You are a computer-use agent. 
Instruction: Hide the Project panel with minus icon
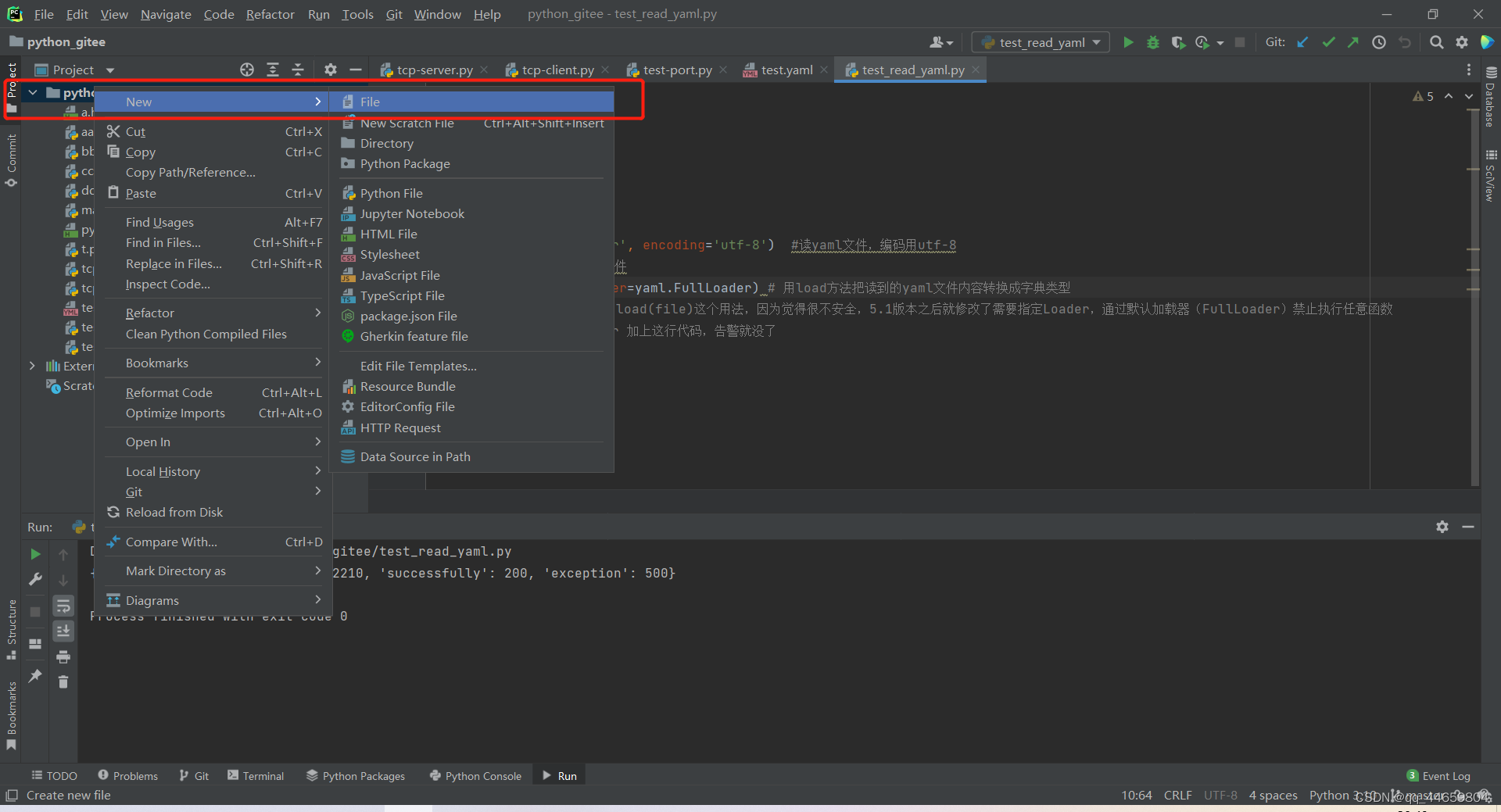point(355,70)
